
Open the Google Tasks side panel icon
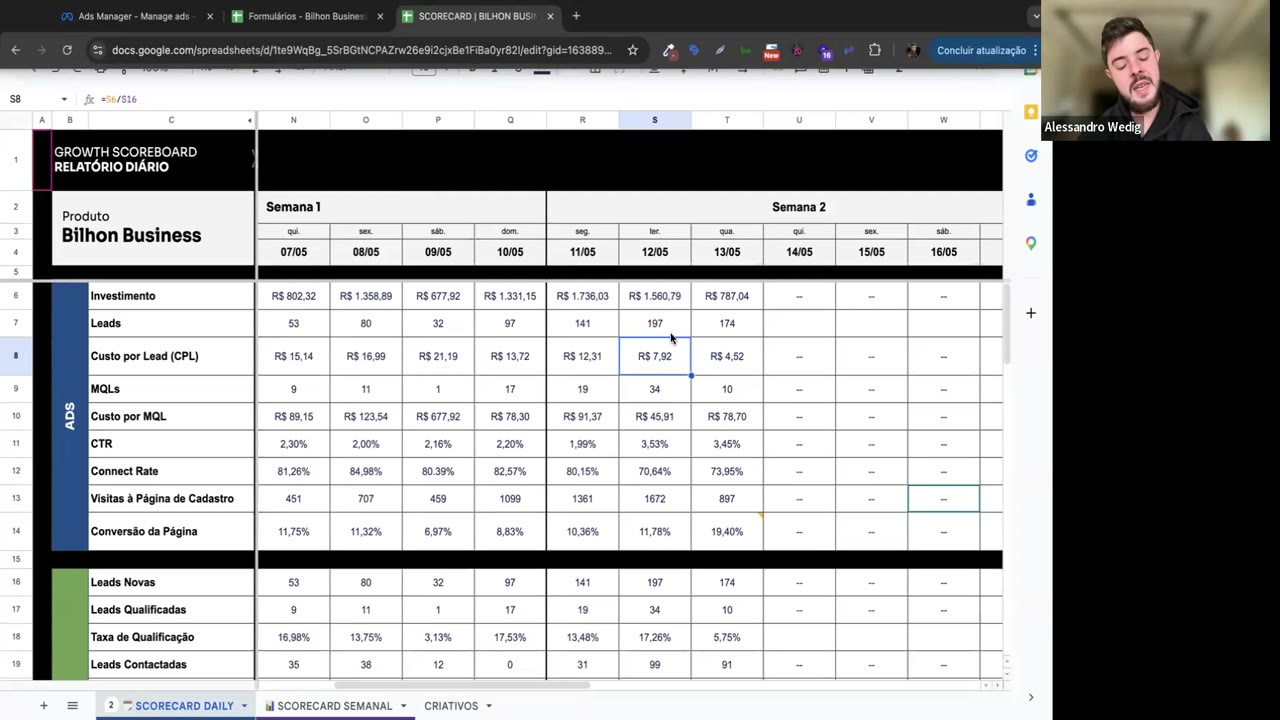[1031, 156]
